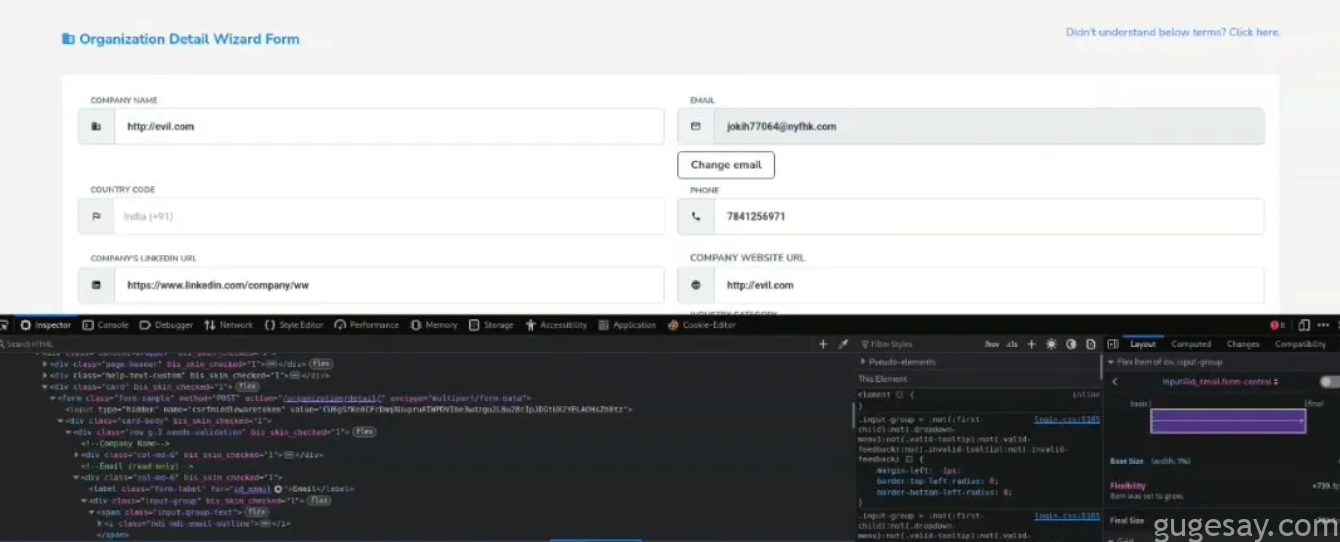1340x542 pixels.
Task: Open the responsive design mode icon
Action: (1304, 325)
